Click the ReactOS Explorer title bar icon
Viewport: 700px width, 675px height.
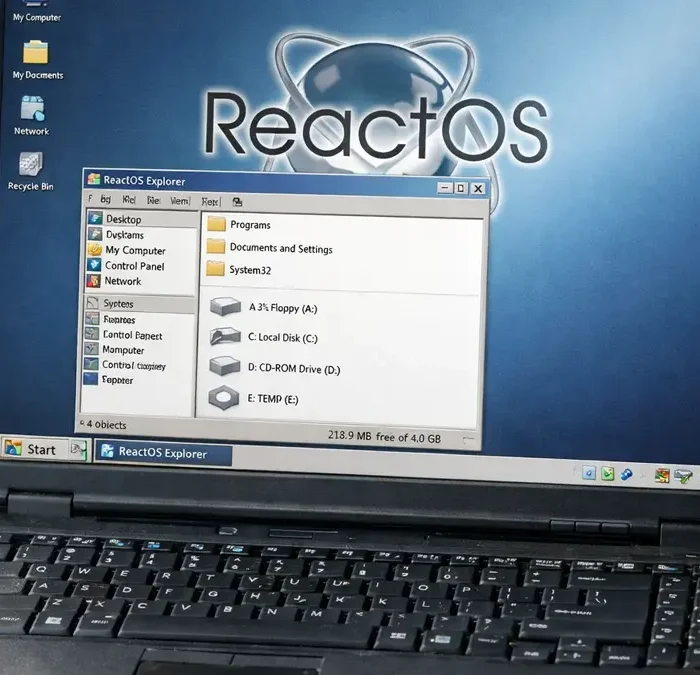pyautogui.click(x=94, y=179)
